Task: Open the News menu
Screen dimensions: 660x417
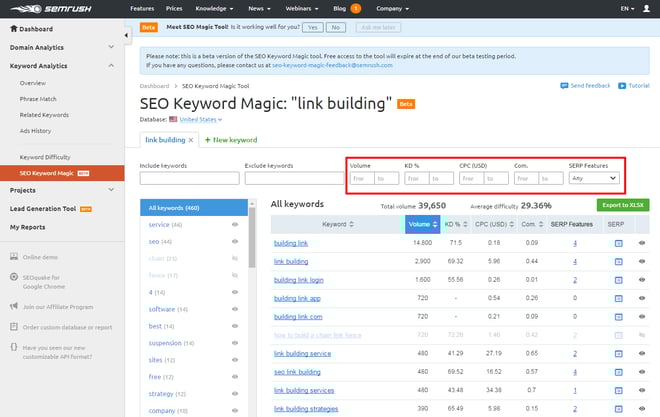Action: tap(259, 8)
